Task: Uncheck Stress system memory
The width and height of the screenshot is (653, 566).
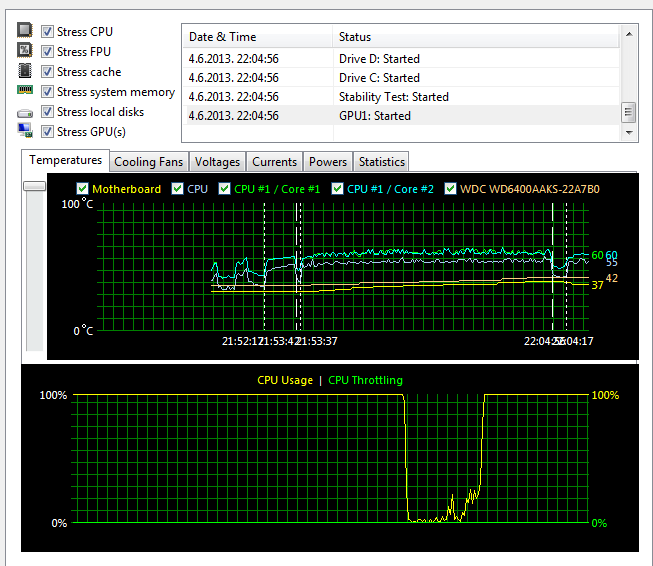Action: pyautogui.click(x=47, y=92)
